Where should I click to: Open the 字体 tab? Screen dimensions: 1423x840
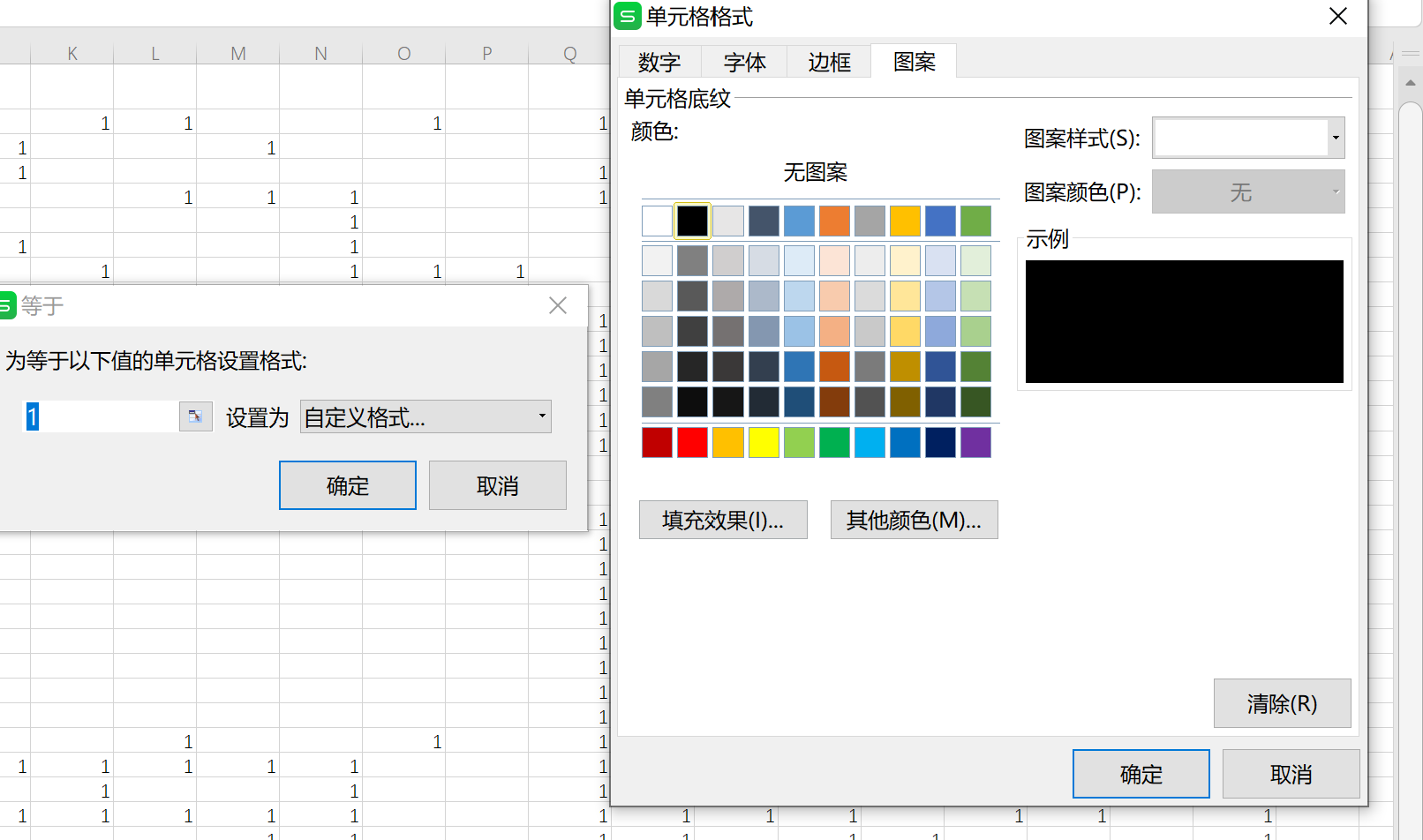click(744, 63)
